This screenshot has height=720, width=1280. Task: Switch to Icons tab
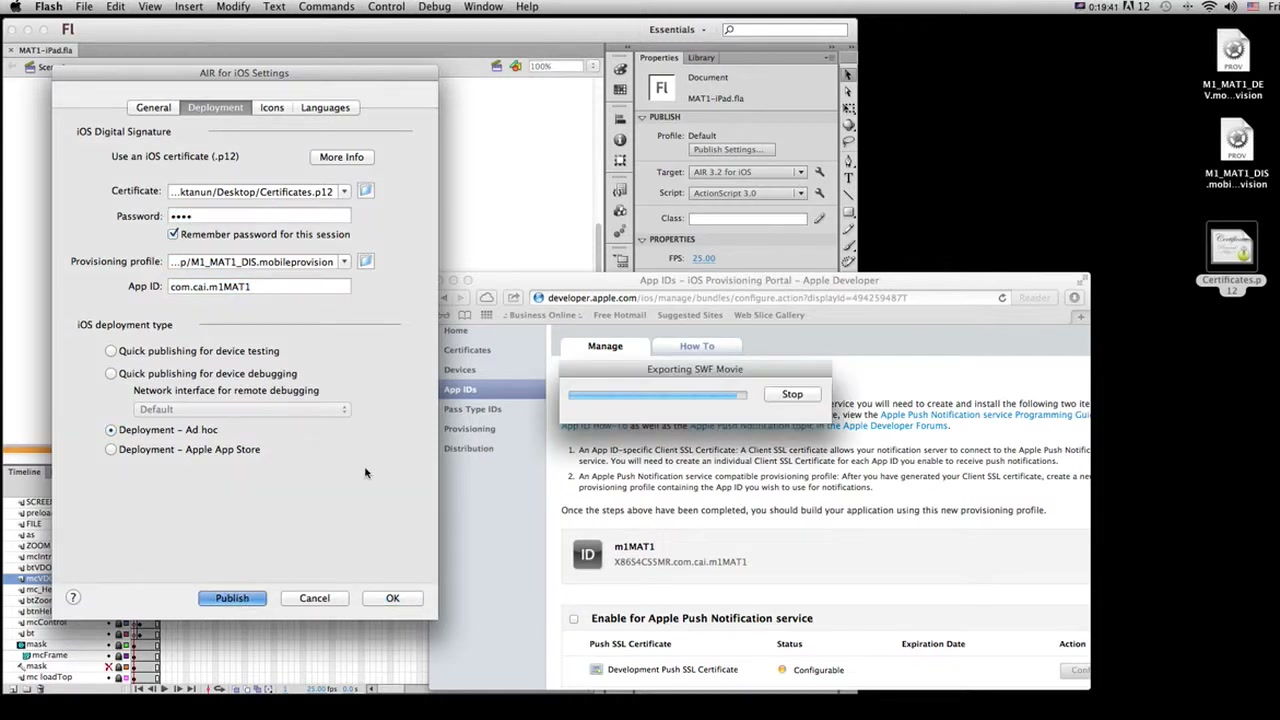(x=272, y=108)
